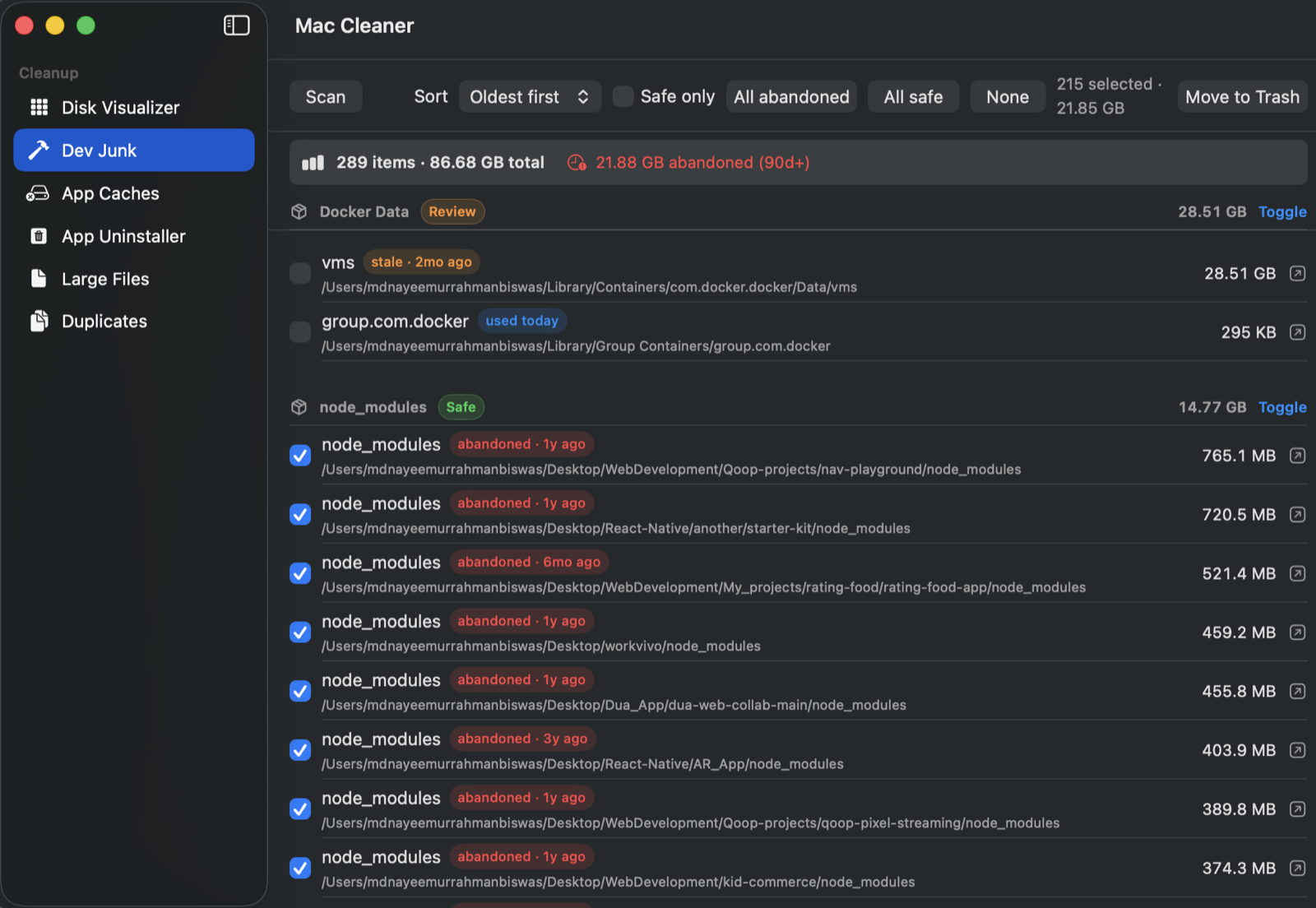The image size is (1316, 908).
Task: Click the 'used today' tag
Action: click(x=522, y=321)
